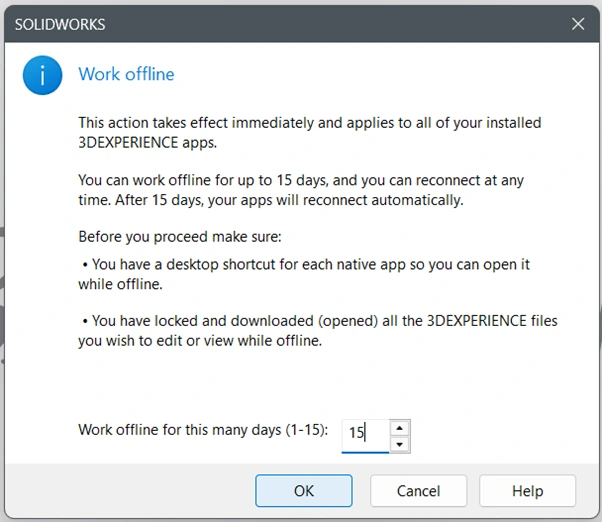The width and height of the screenshot is (602, 522).
Task: Click the 'while offline.' line under first bullet
Action: 121,284
